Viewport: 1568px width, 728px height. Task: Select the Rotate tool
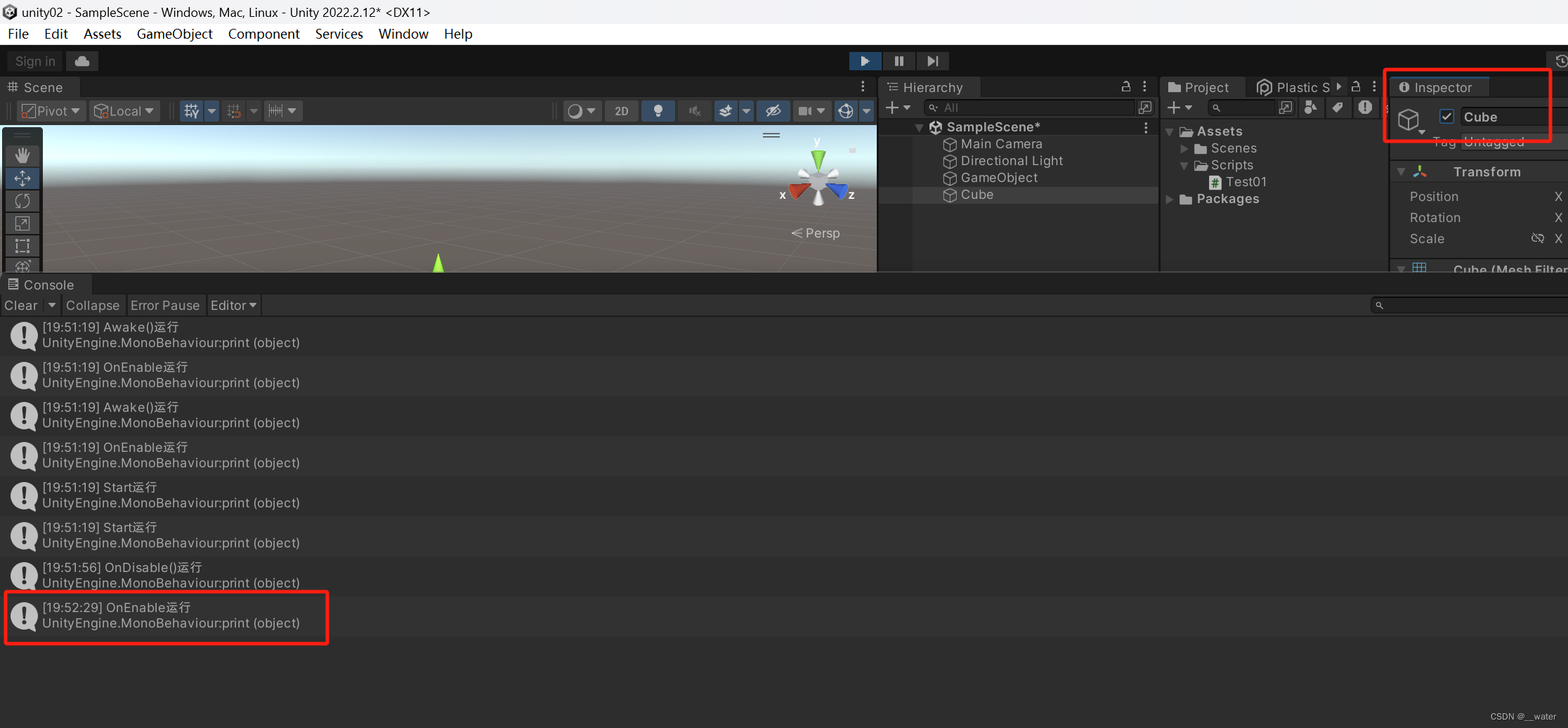pyautogui.click(x=22, y=200)
